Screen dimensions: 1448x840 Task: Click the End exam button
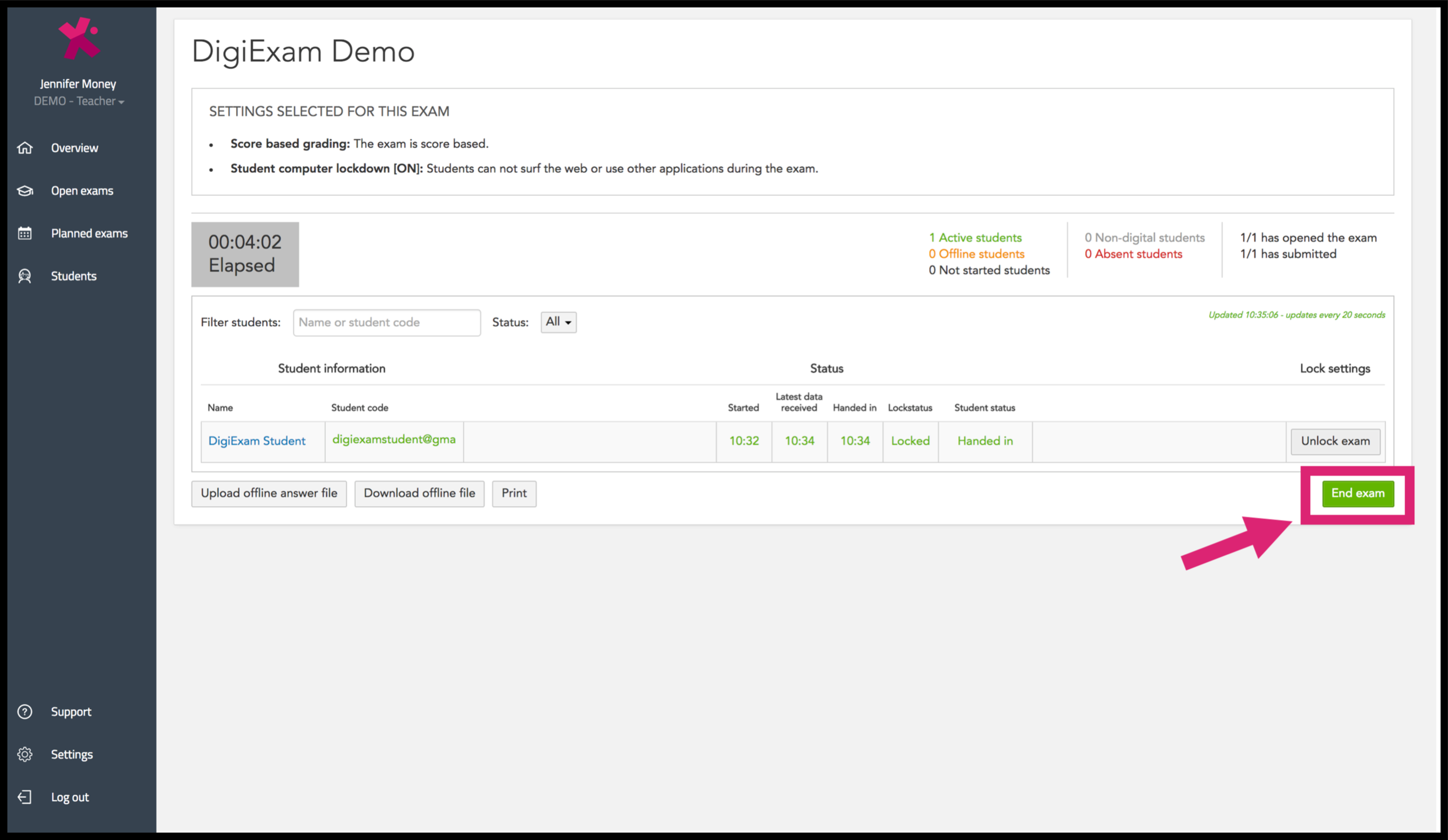(x=1358, y=494)
